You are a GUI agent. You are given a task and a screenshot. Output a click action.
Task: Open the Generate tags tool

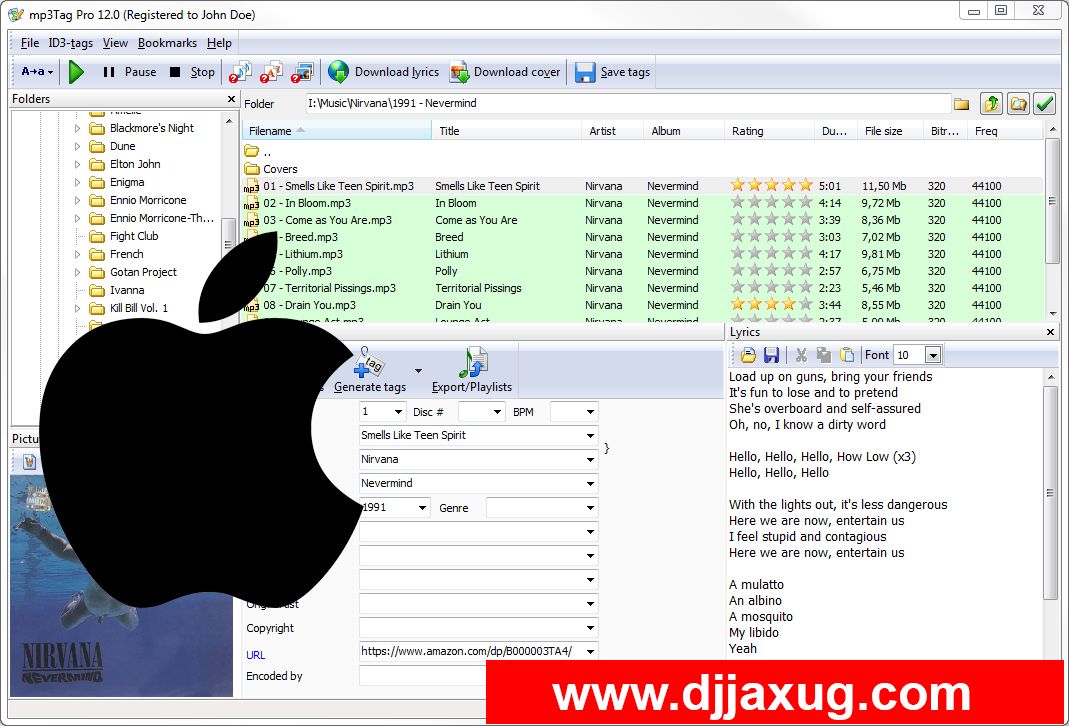[x=370, y=370]
